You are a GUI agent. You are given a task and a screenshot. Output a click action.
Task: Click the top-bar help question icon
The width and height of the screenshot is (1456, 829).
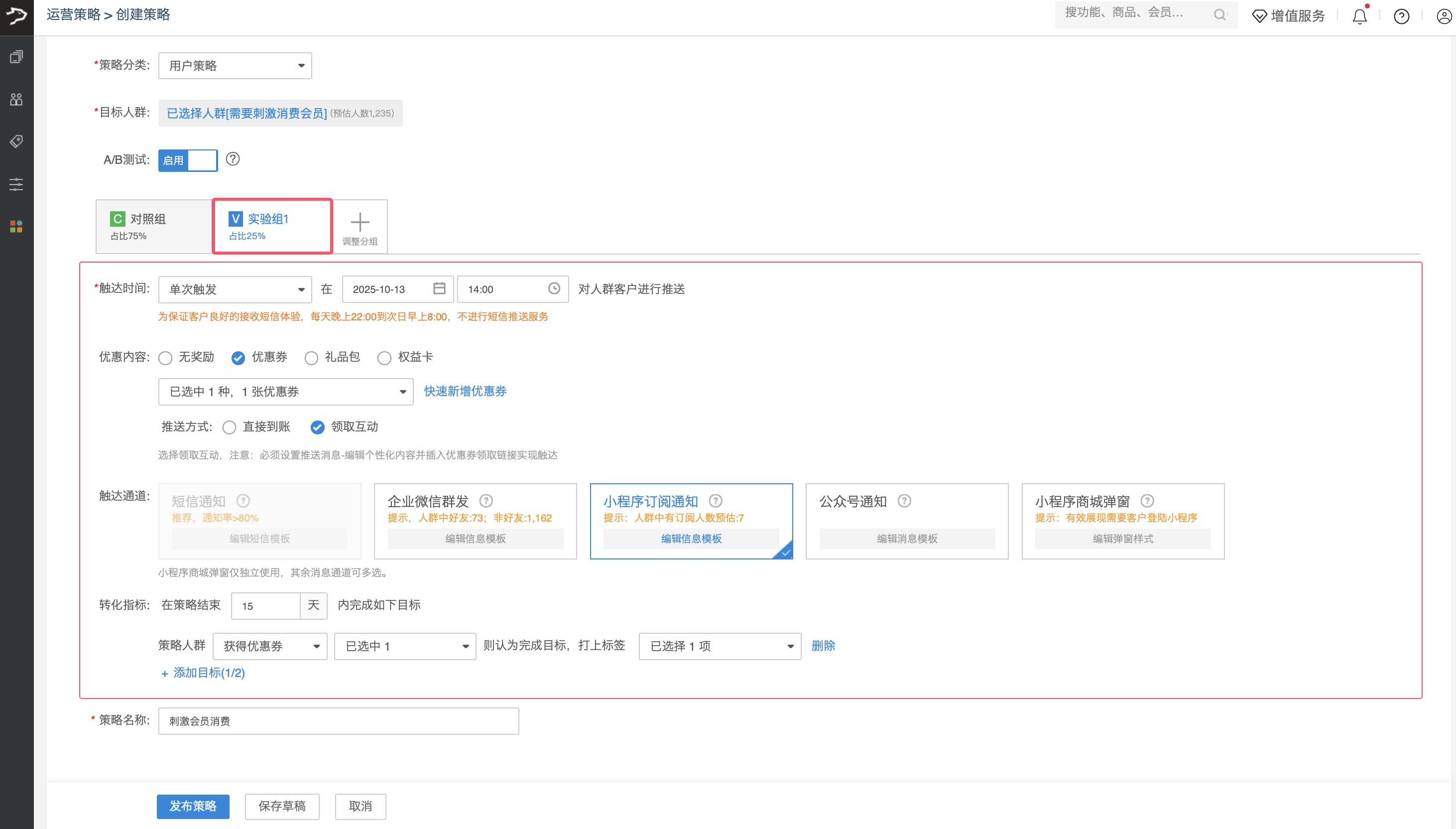point(1401,16)
